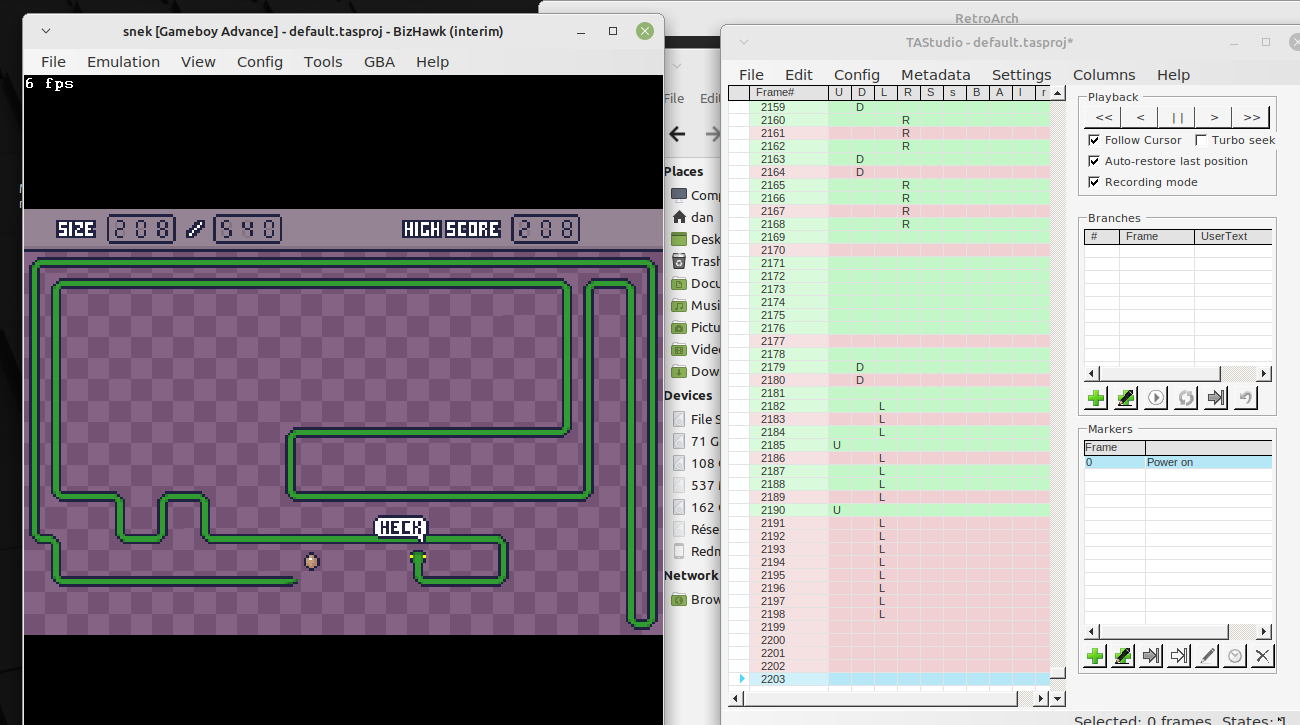Open the Columns menu in TAStudio
The image size is (1300, 725).
click(x=1104, y=74)
